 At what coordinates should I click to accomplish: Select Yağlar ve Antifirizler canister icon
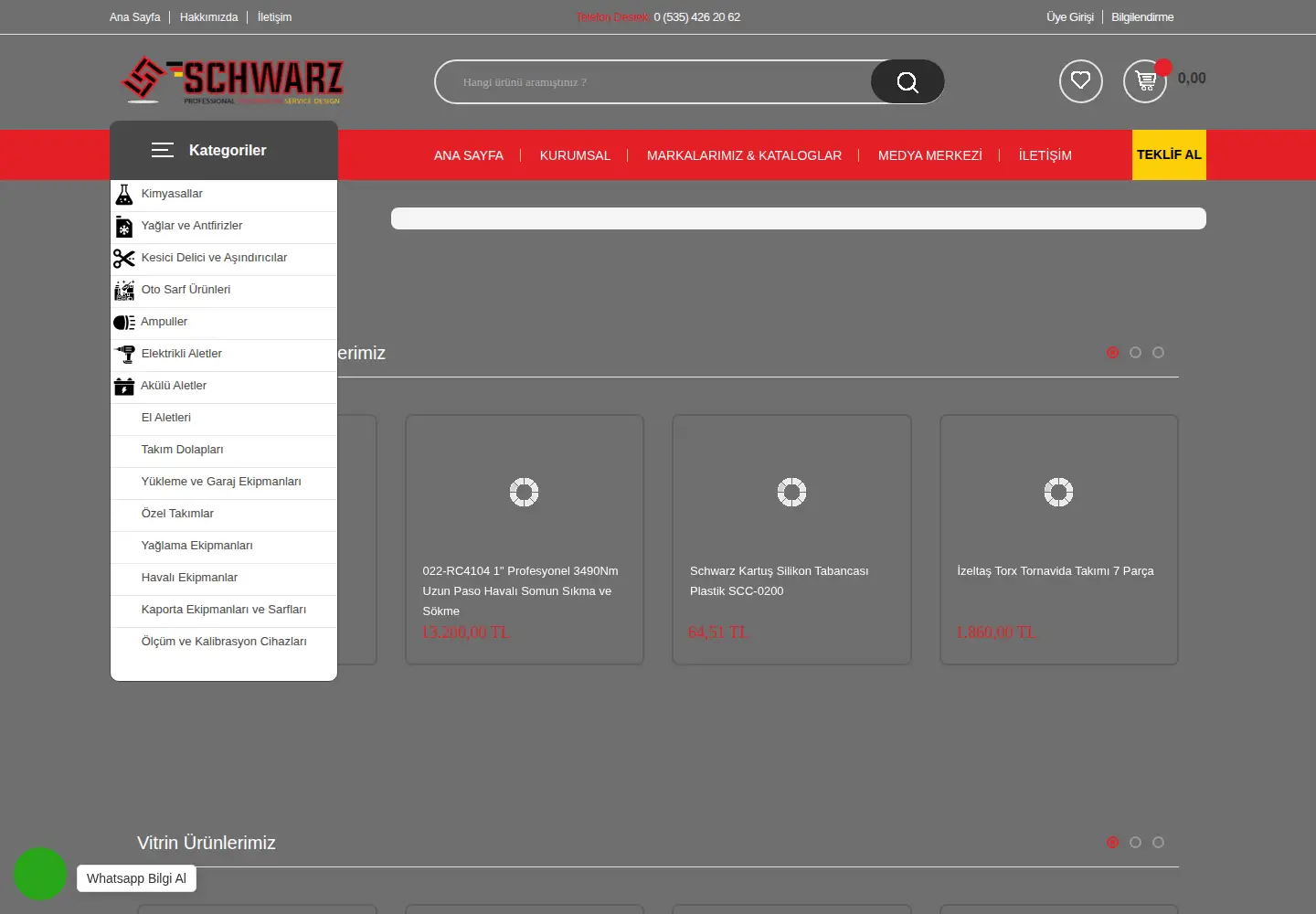click(x=124, y=227)
